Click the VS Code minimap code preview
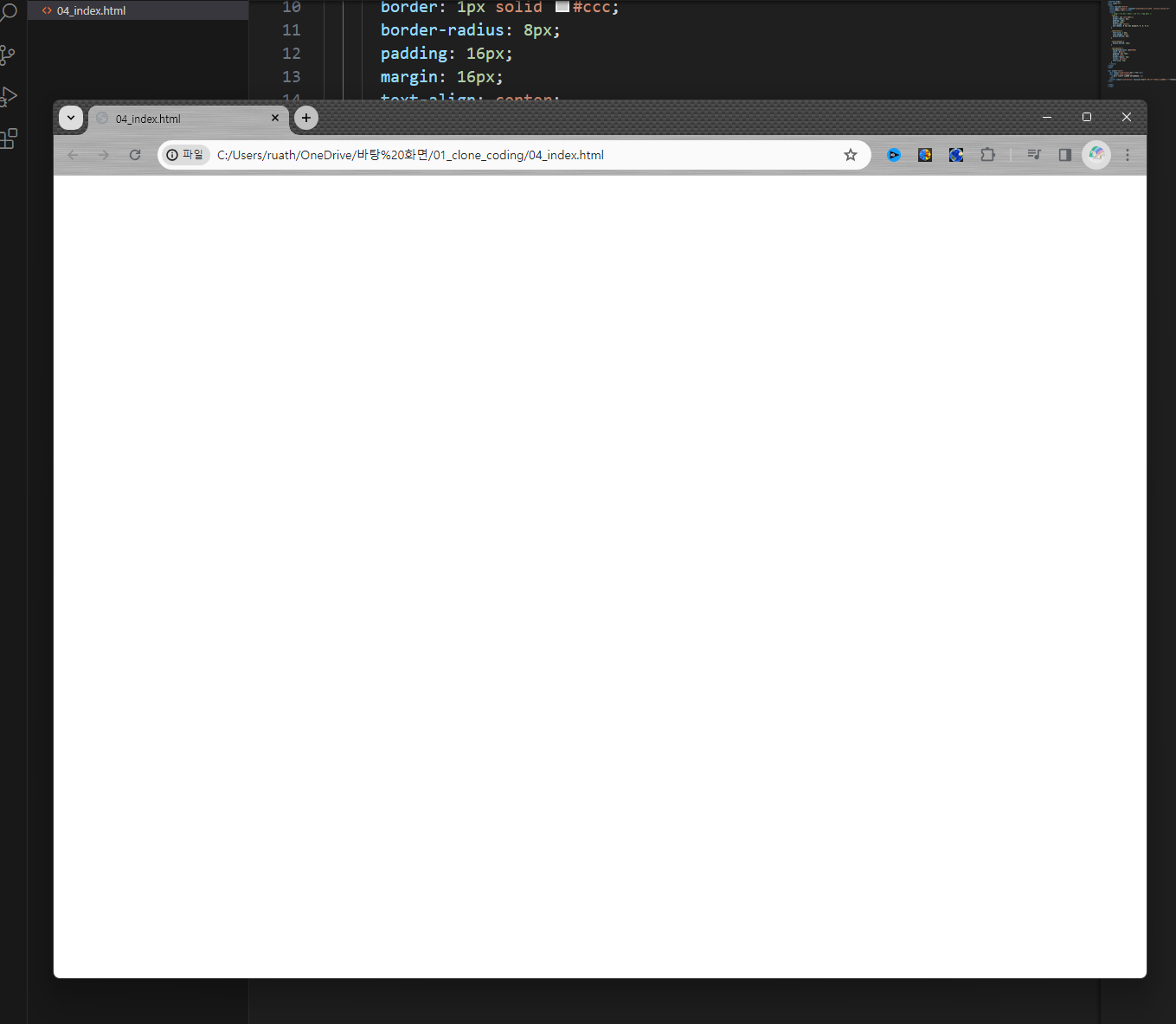The image size is (1176, 1024). pos(1137,43)
